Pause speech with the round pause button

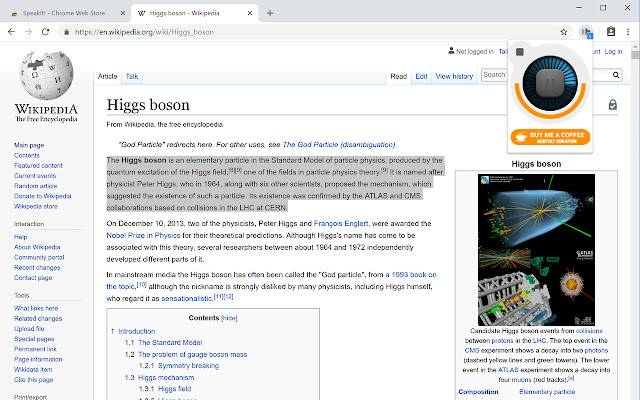[x=550, y=83]
